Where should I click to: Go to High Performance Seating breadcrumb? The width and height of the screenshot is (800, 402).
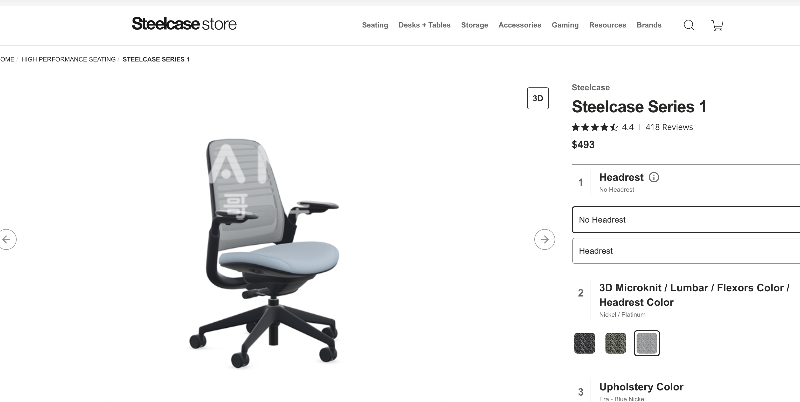coord(68,59)
